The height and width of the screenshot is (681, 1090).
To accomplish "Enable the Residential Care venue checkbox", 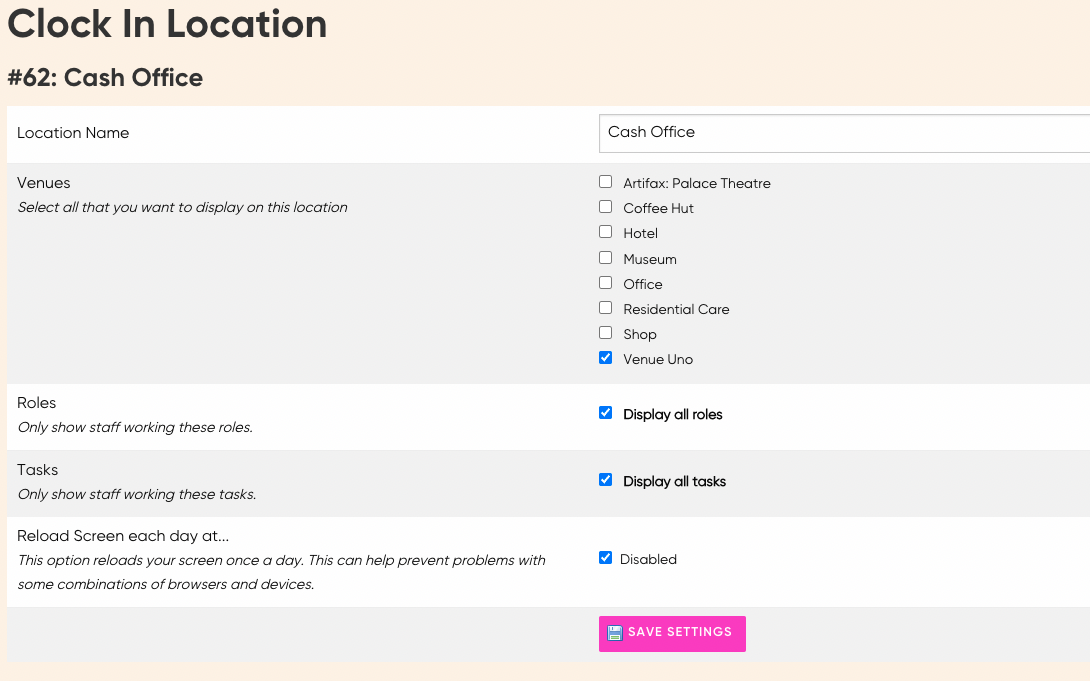I will point(605,308).
